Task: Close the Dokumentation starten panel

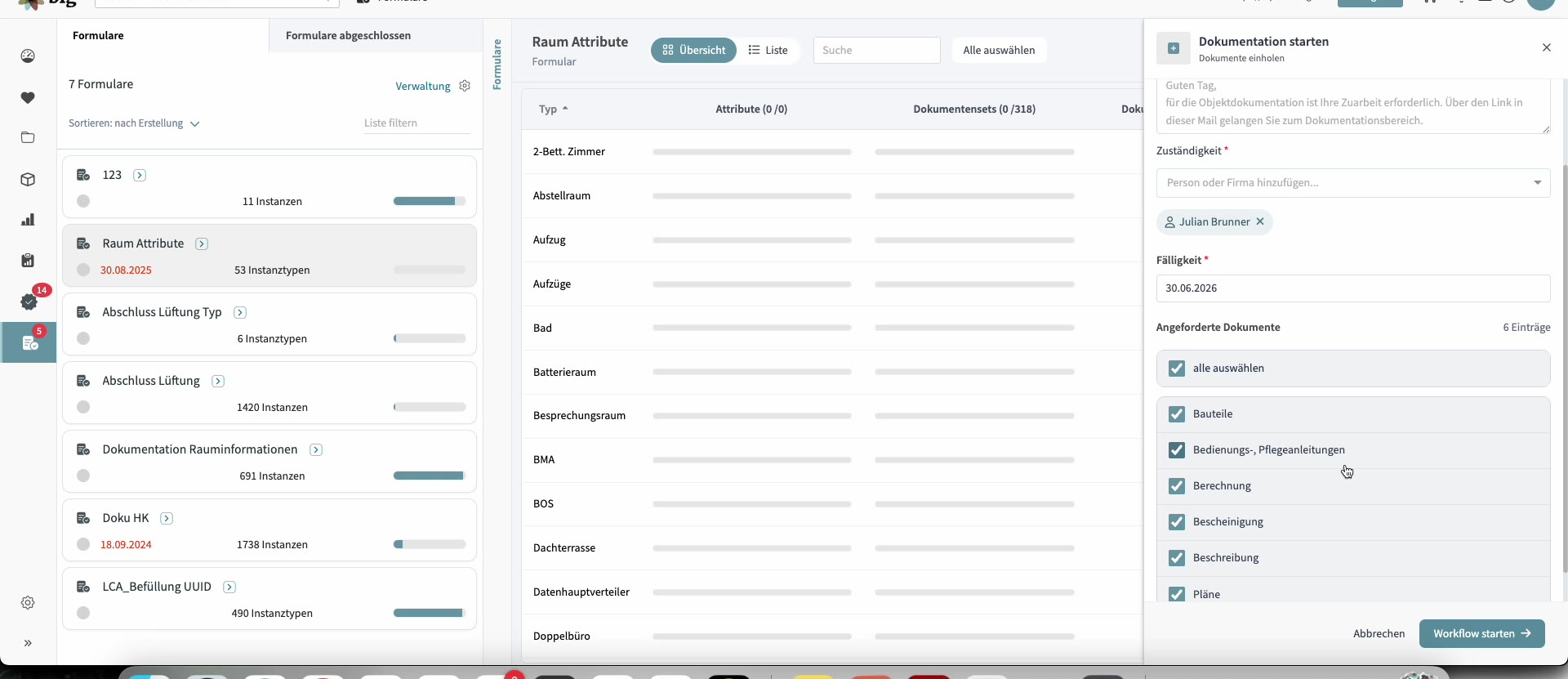Action: coord(1546,47)
